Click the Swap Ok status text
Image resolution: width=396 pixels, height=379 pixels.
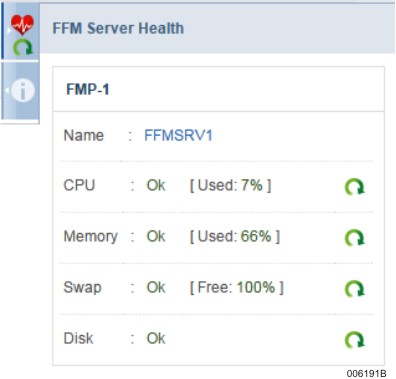click(x=156, y=287)
